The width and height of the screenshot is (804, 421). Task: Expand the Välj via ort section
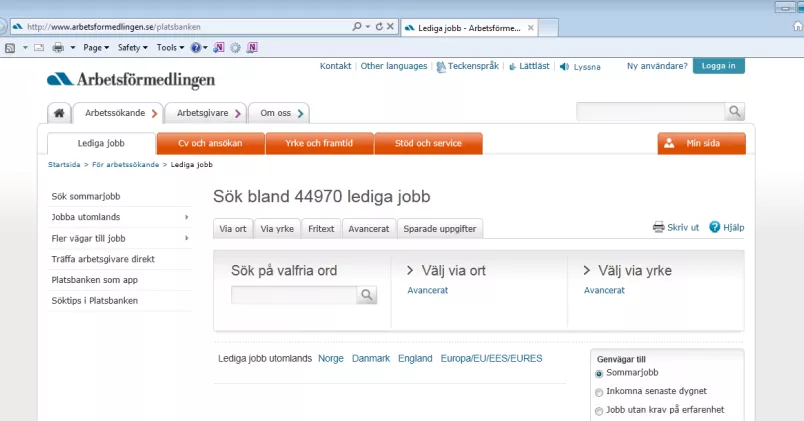click(x=446, y=270)
